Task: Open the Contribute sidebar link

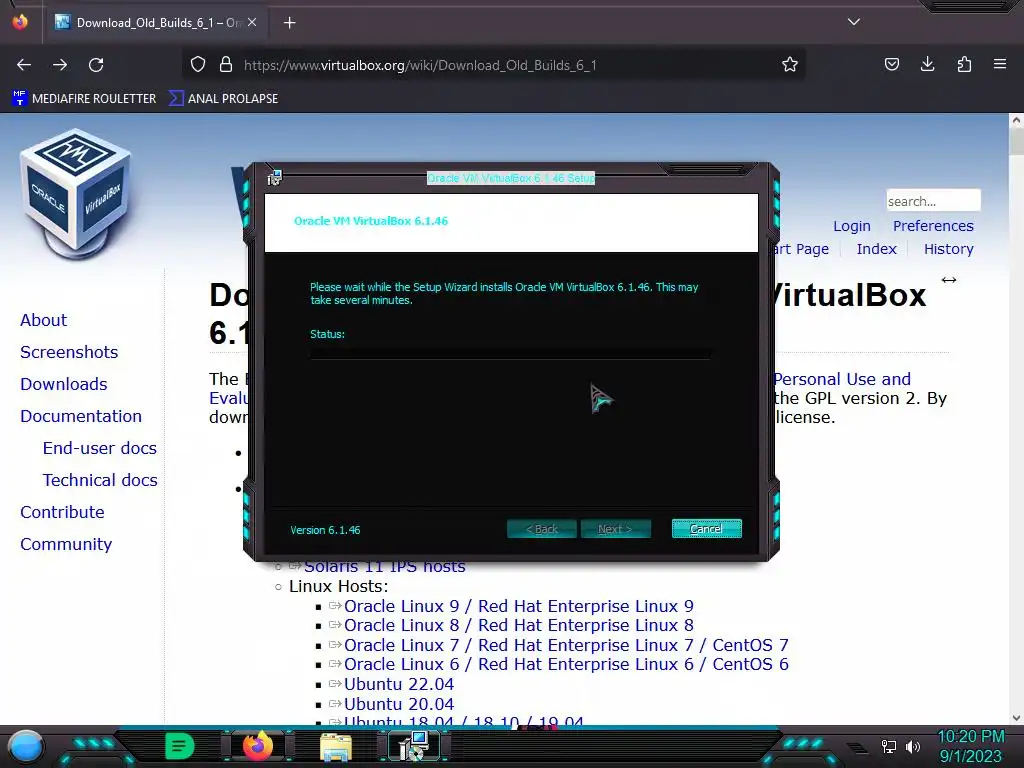Action: [62, 512]
